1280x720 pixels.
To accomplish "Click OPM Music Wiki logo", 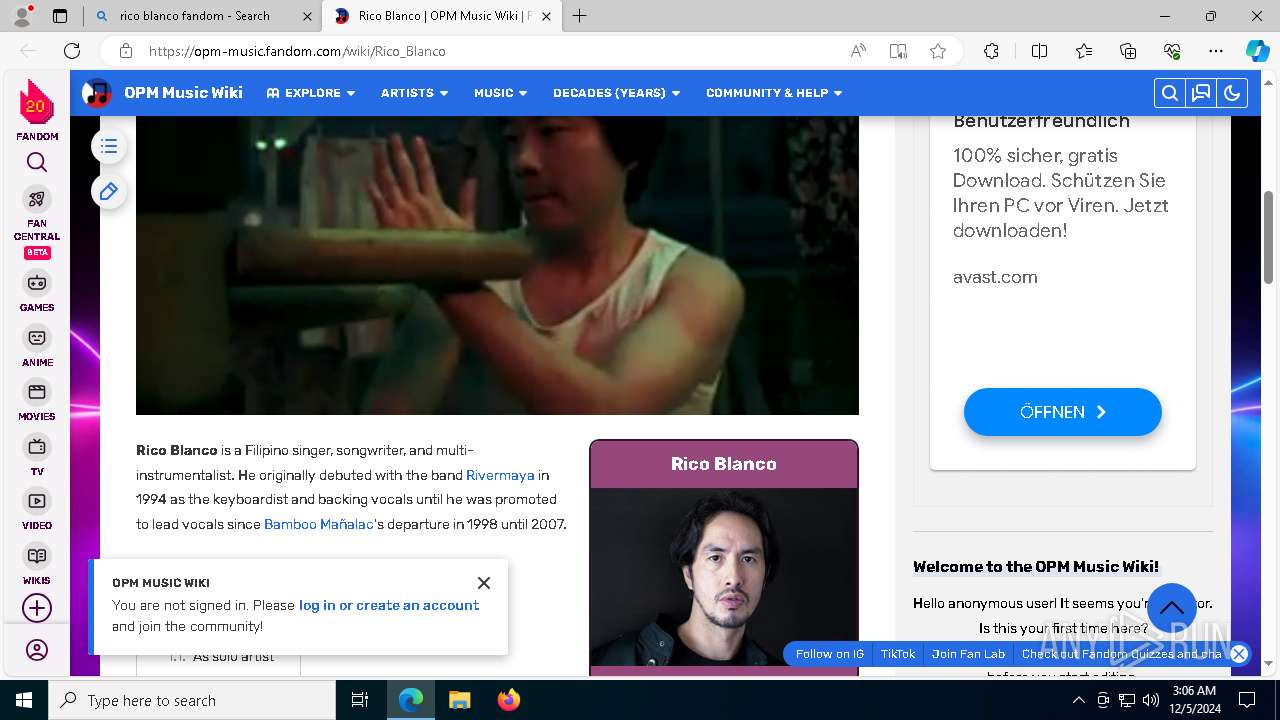I will pos(97,93).
